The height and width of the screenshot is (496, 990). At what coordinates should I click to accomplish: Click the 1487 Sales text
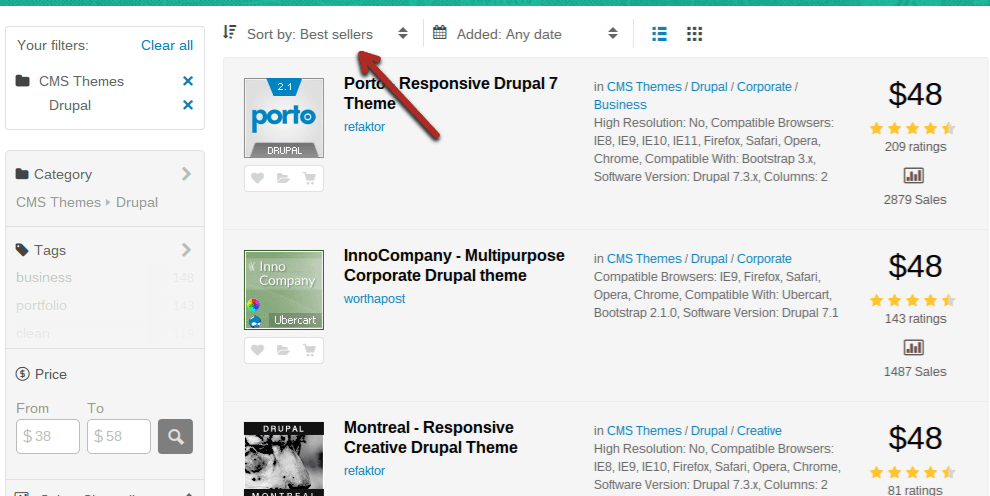(915, 372)
